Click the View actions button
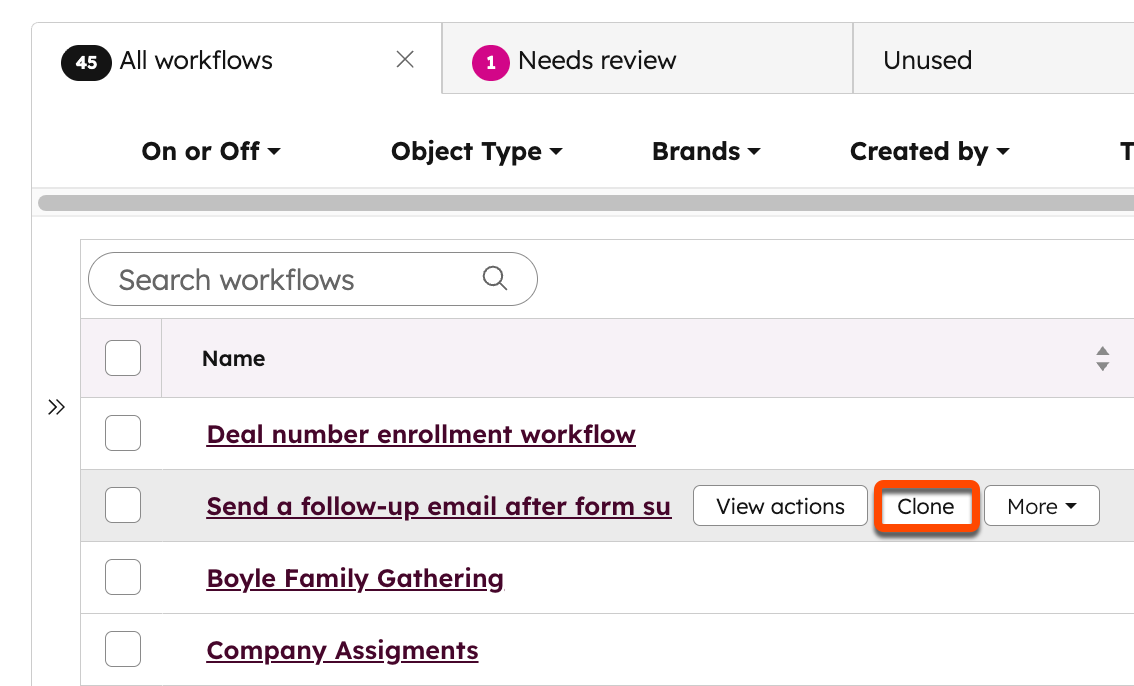 tap(780, 506)
